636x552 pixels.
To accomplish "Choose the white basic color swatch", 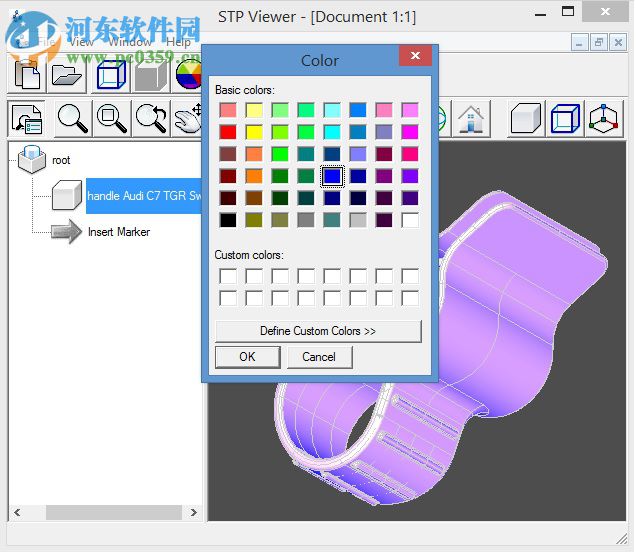I will coord(410,220).
